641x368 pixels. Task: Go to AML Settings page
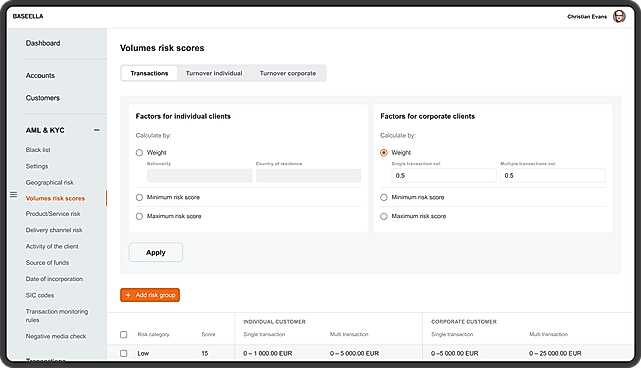pyautogui.click(x=37, y=166)
